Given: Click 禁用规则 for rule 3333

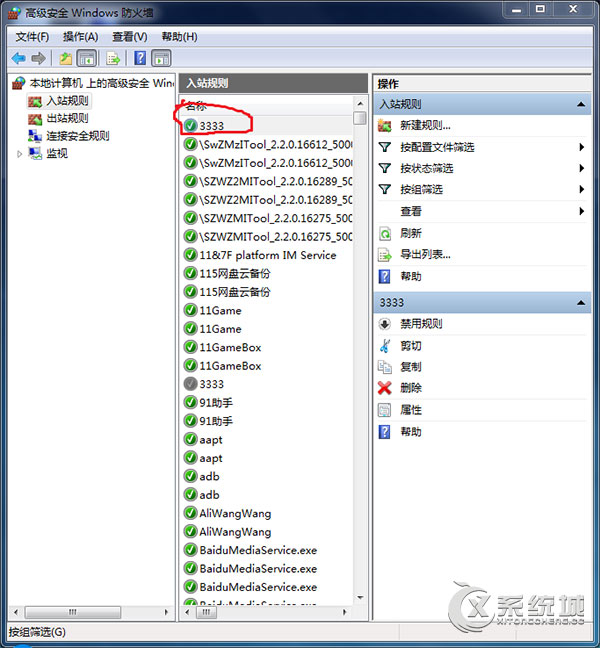Looking at the screenshot, I should [x=421, y=324].
